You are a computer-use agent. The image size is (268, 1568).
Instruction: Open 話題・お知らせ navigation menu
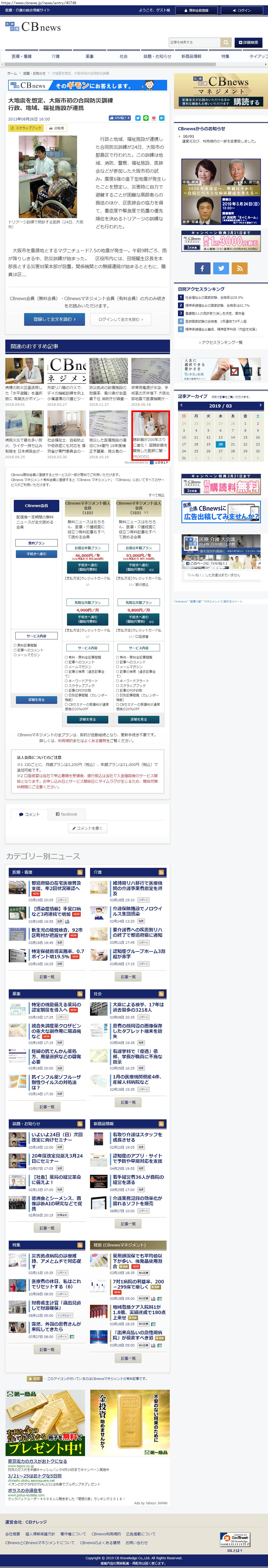[157, 56]
